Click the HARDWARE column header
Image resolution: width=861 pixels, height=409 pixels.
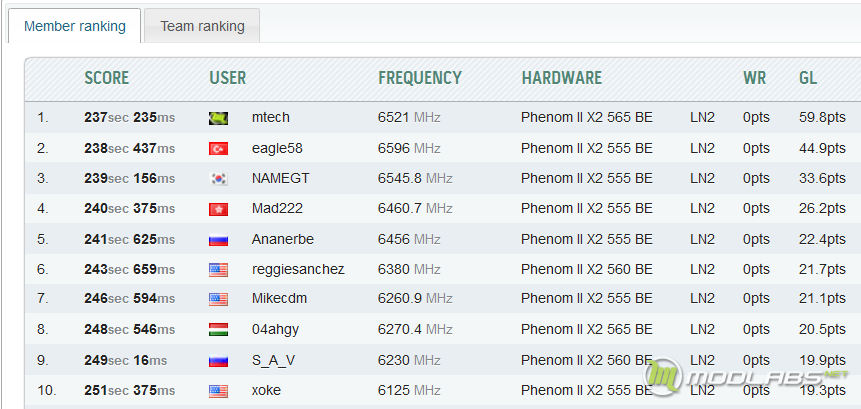tap(562, 78)
